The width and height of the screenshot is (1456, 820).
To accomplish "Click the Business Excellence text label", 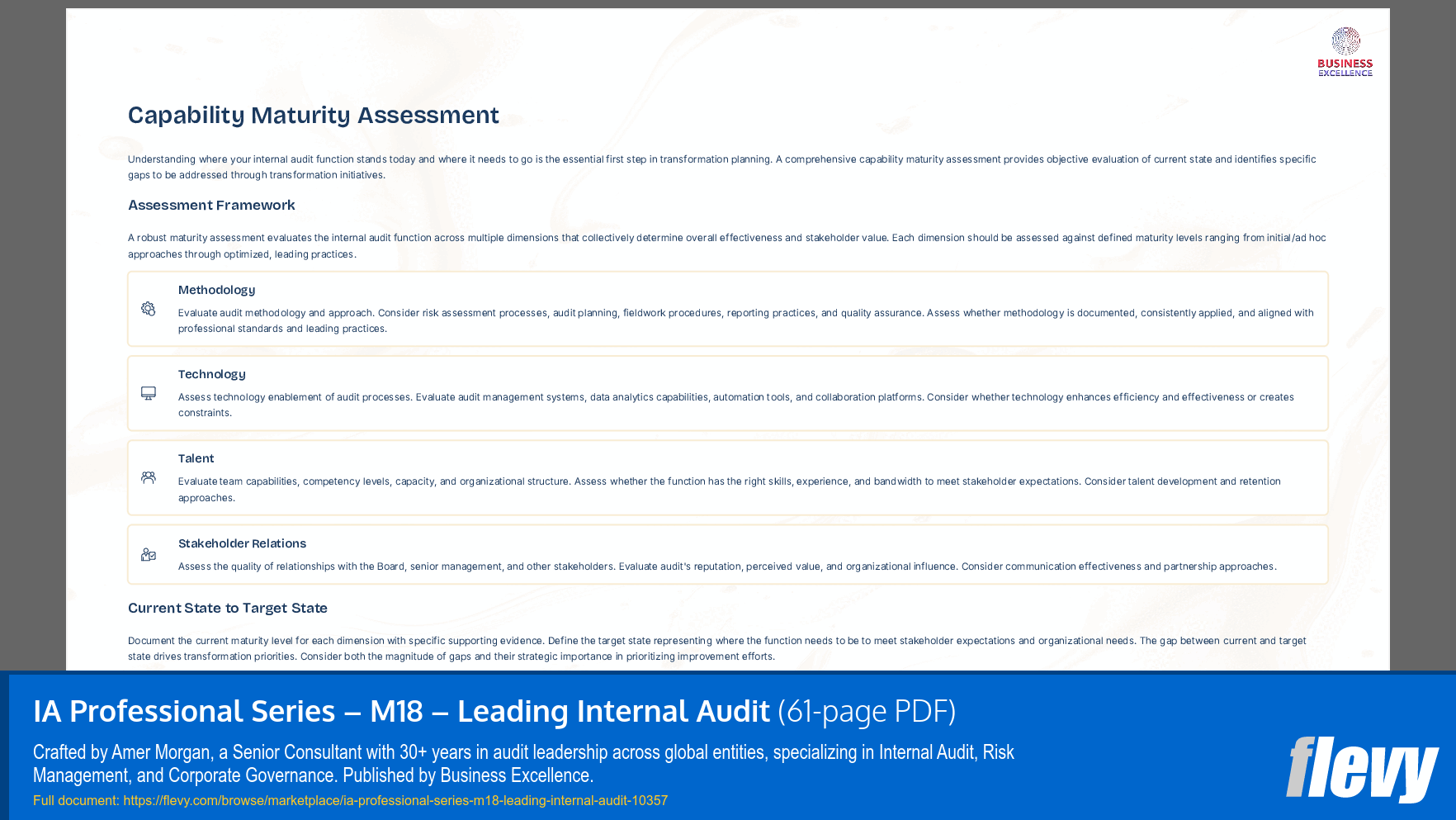I will coord(1345,65).
